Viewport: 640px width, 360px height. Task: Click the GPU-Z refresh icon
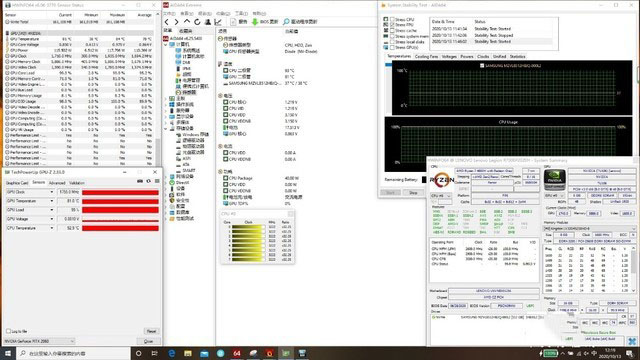149,181
